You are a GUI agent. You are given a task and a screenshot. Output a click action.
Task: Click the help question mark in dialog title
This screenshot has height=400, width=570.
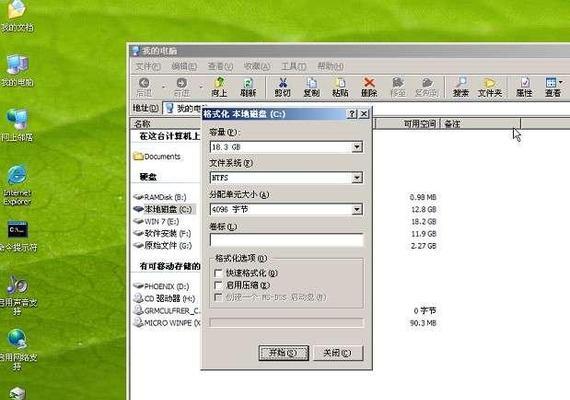pyautogui.click(x=352, y=114)
